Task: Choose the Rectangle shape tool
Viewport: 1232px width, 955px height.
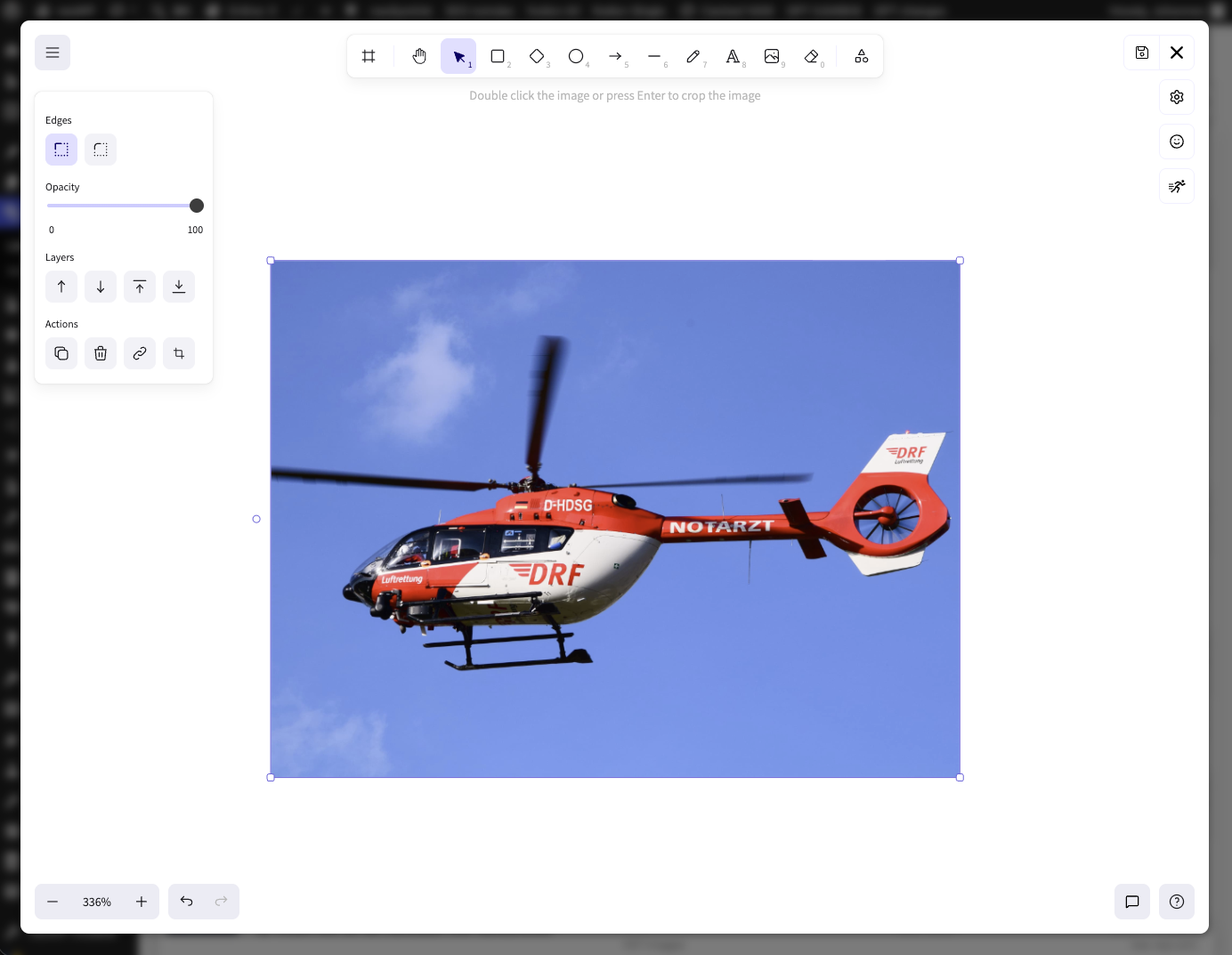Action: (x=498, y=56)
